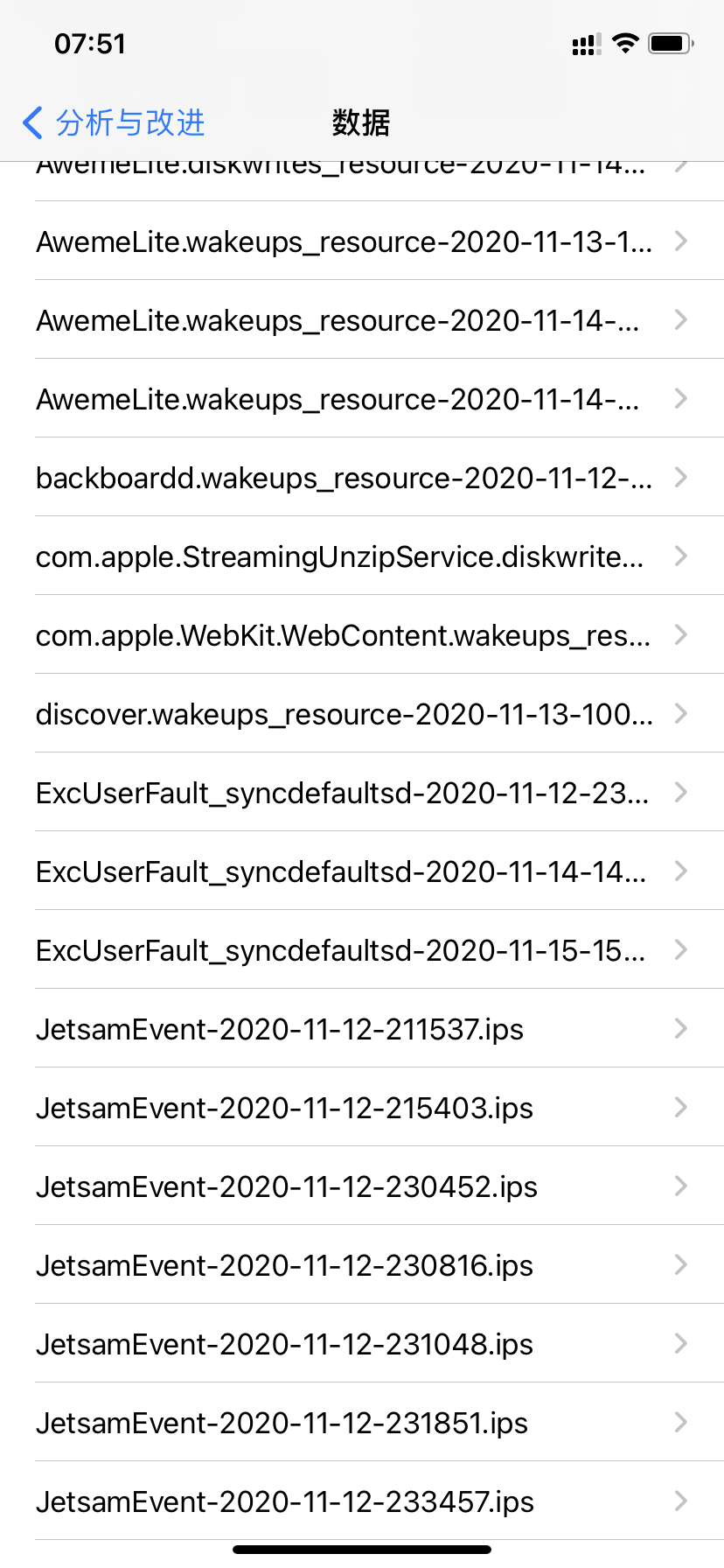Open JetsamEvent-2020-11-12-211537.ips file
The image size is (724, 1568).
click(x=280, y=1030)
